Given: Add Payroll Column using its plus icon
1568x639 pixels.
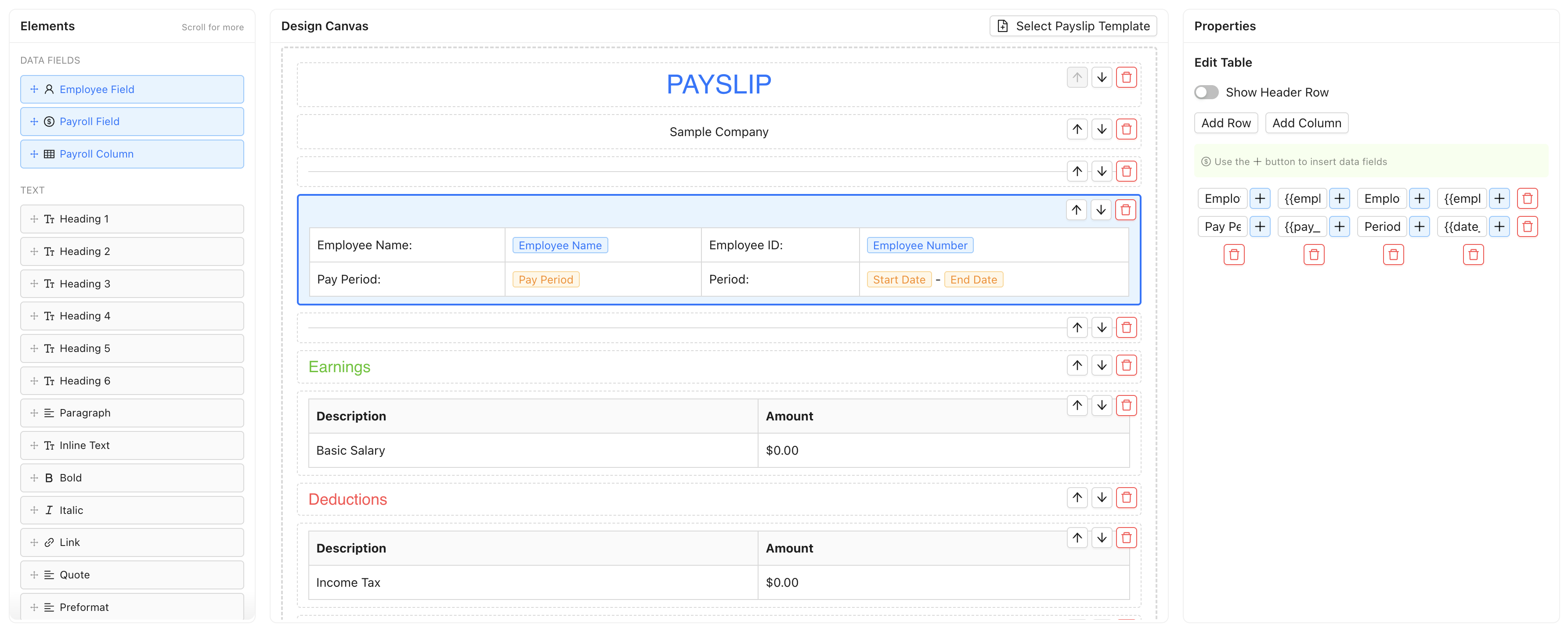Looking at the screenshot, I should [34, 154].
